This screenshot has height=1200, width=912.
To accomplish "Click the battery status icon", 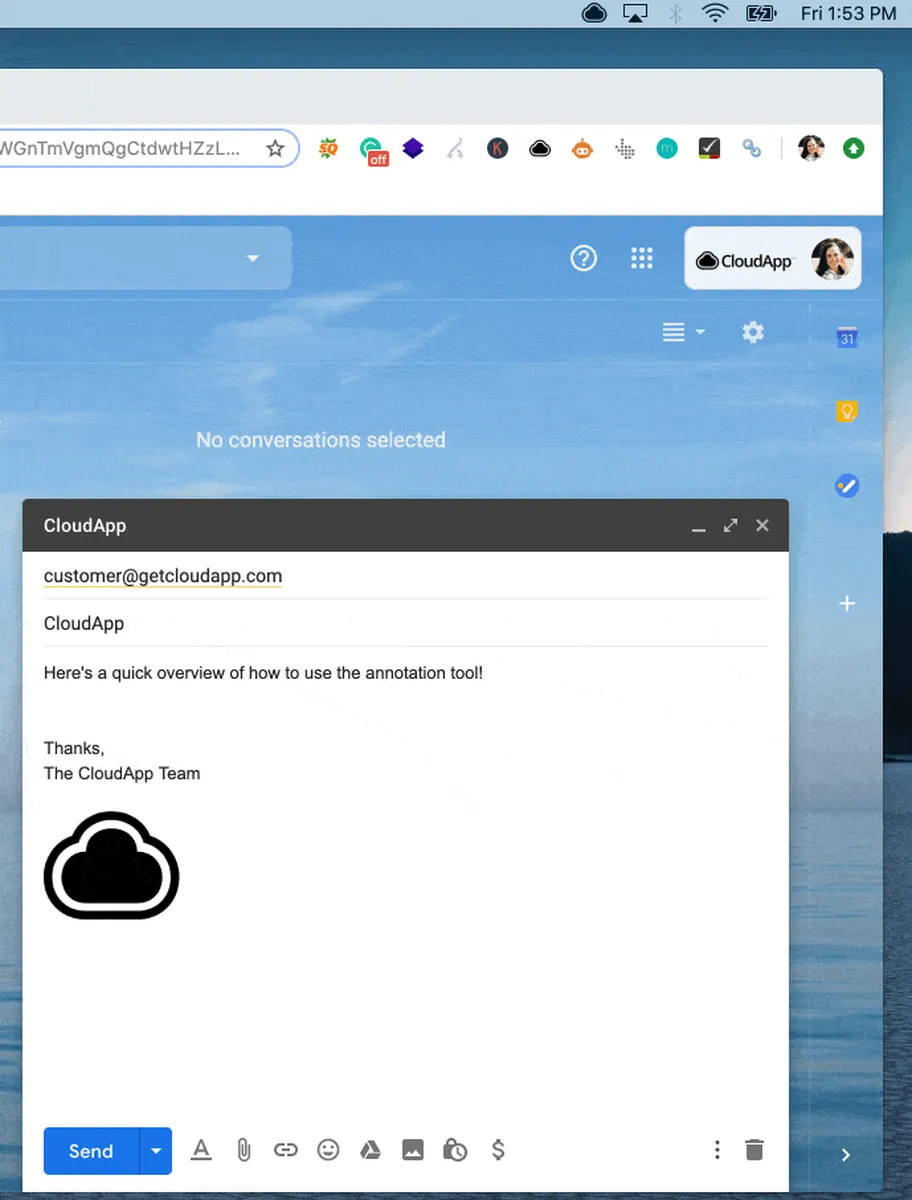I will 761,13.
